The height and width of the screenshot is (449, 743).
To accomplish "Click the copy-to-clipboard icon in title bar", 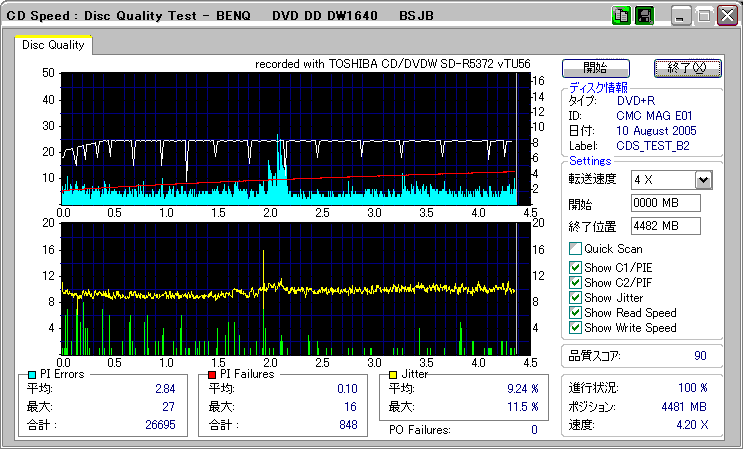I will pos(621,15).
